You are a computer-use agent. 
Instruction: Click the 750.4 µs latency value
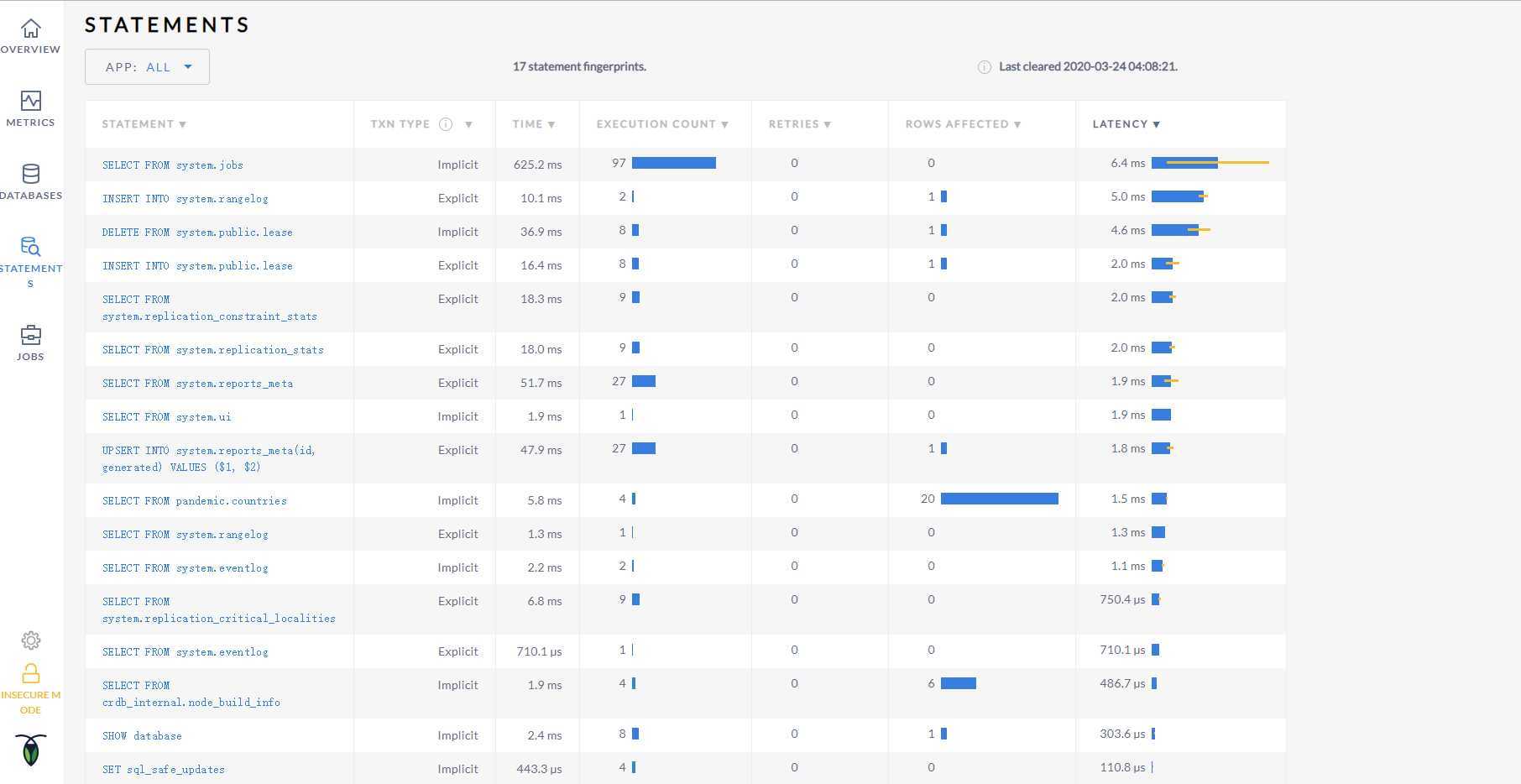coord(1122,599)
